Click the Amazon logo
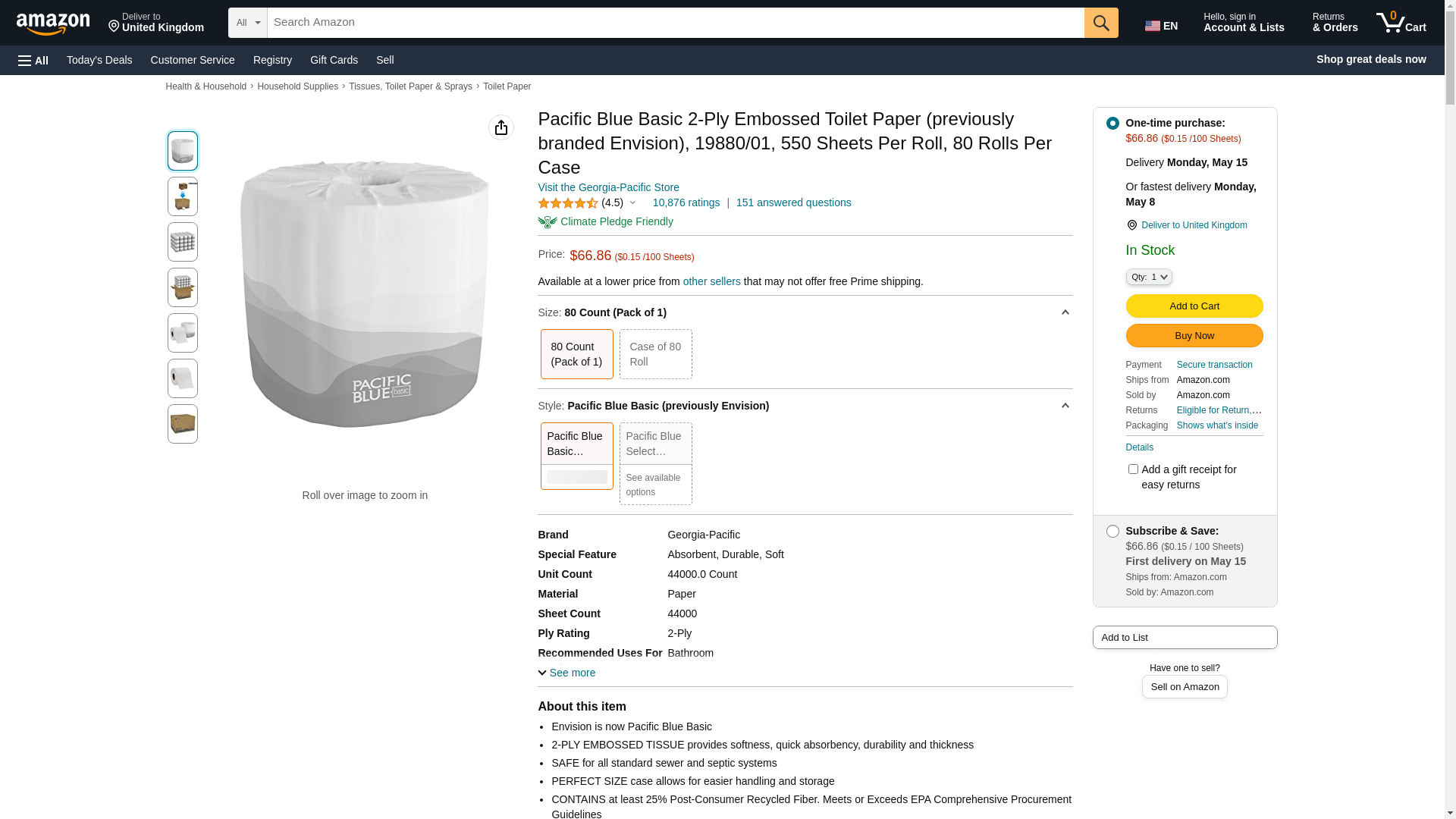This screenshot has width=1456, height=819. point(53,24)
